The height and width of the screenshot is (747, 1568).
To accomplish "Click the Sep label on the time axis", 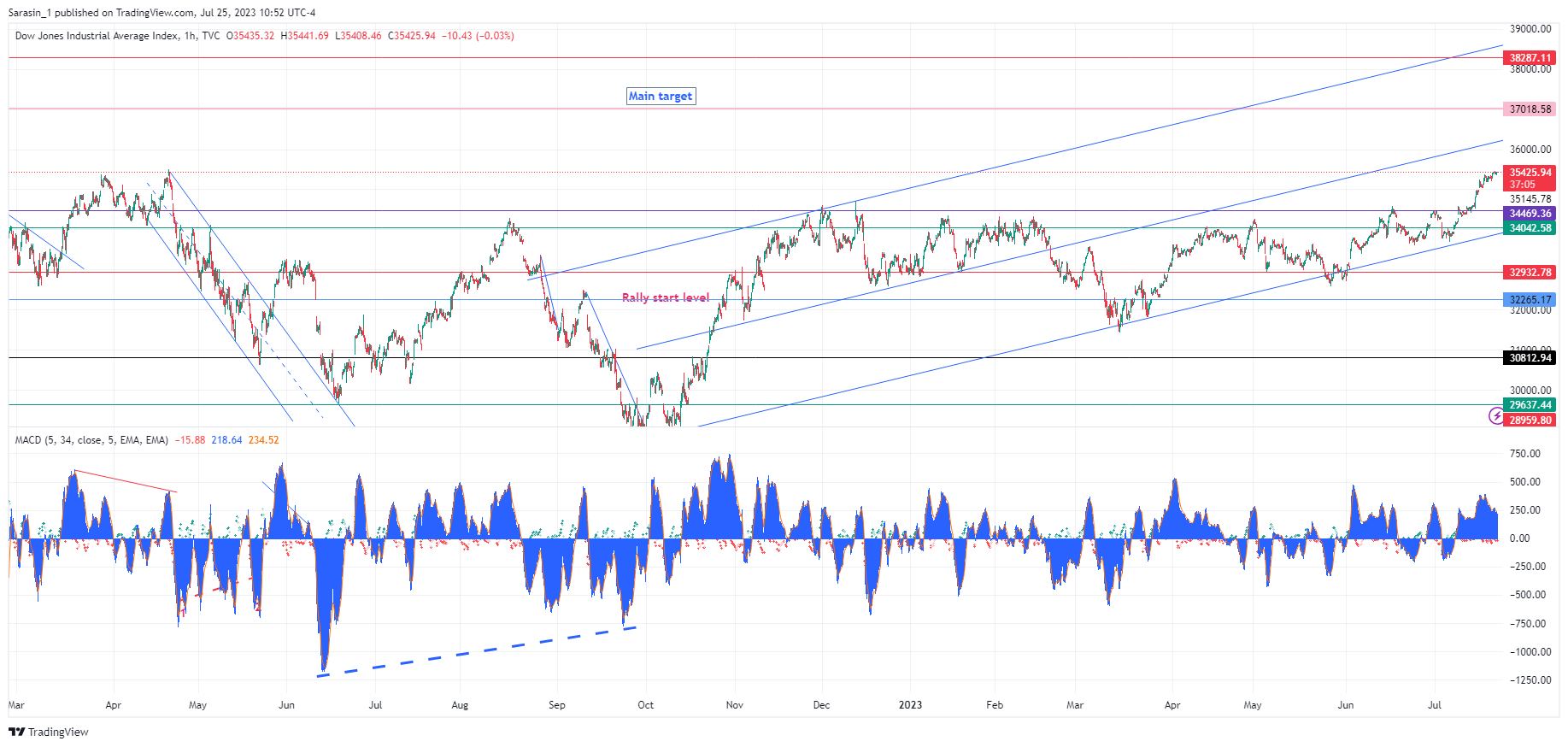I will (557, 705).
